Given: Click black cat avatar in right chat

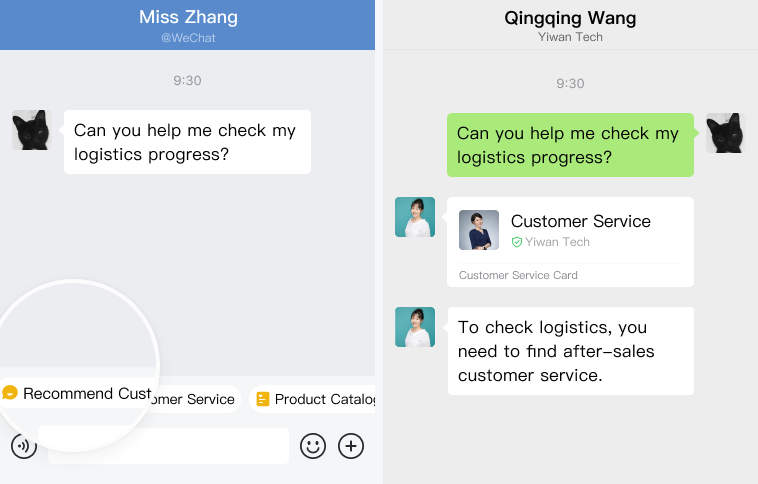Looking at the screenshot, I should pos(726,133).
